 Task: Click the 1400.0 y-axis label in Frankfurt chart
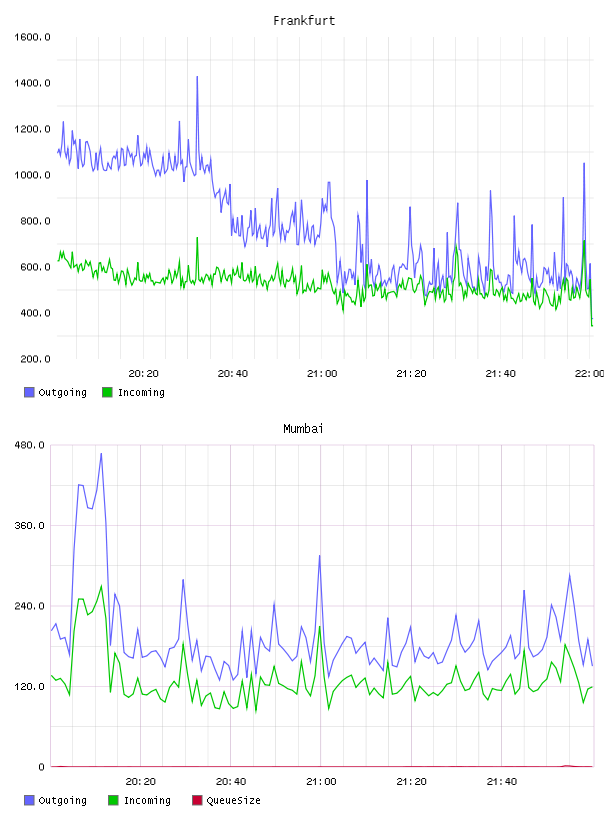coord(32,83)
